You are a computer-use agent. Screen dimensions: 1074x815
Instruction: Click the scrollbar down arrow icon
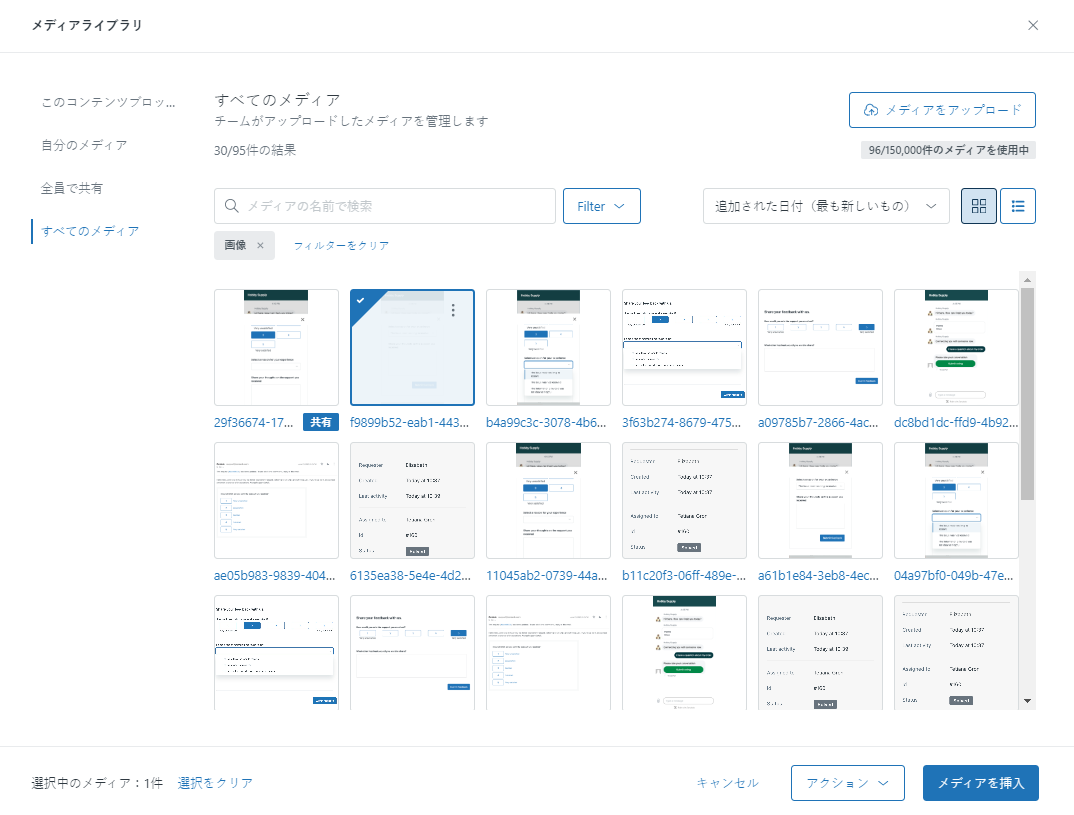click(x=1028, y=701)
